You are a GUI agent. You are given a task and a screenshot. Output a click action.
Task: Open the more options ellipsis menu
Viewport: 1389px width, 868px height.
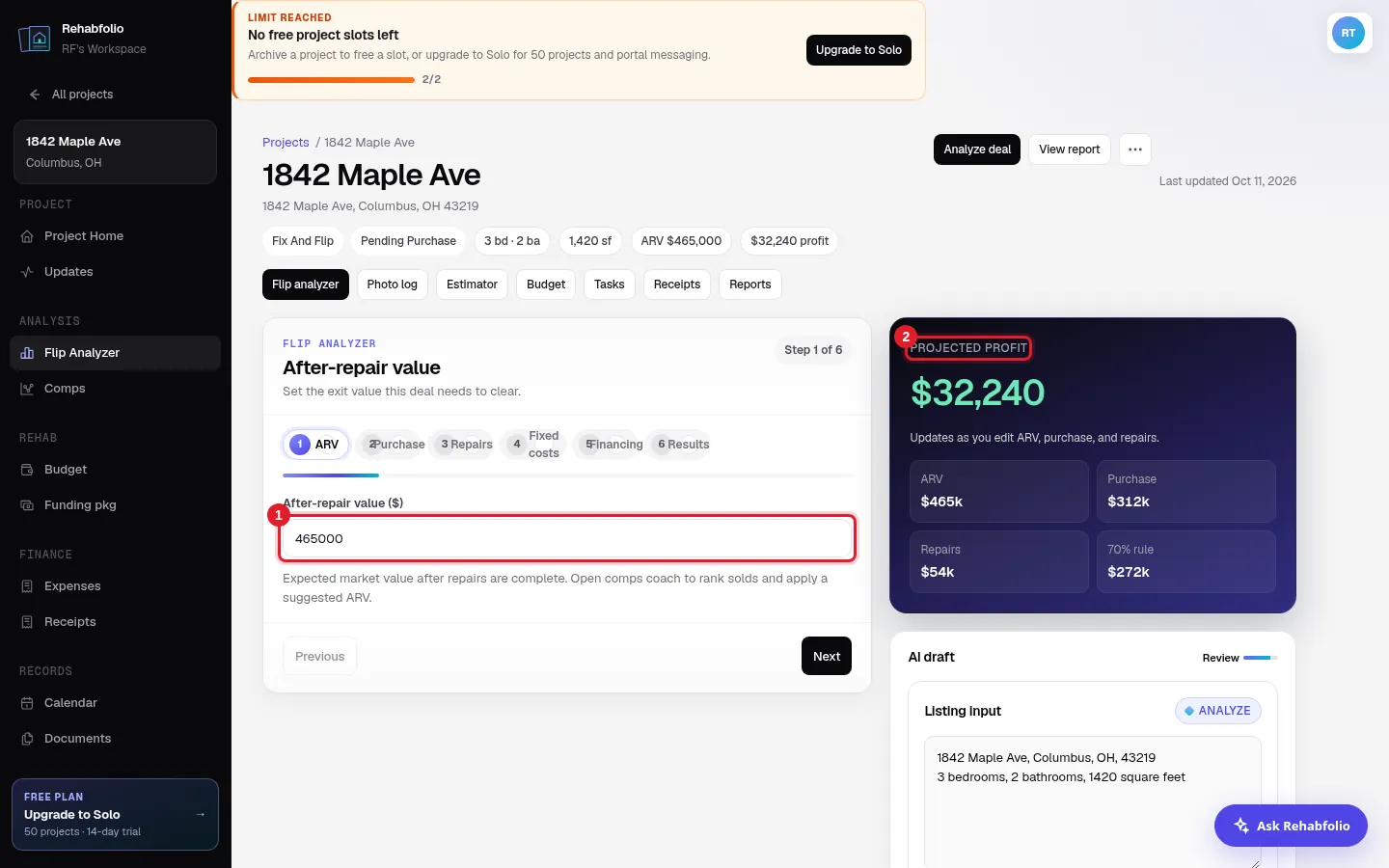[x=1135, y=149]
